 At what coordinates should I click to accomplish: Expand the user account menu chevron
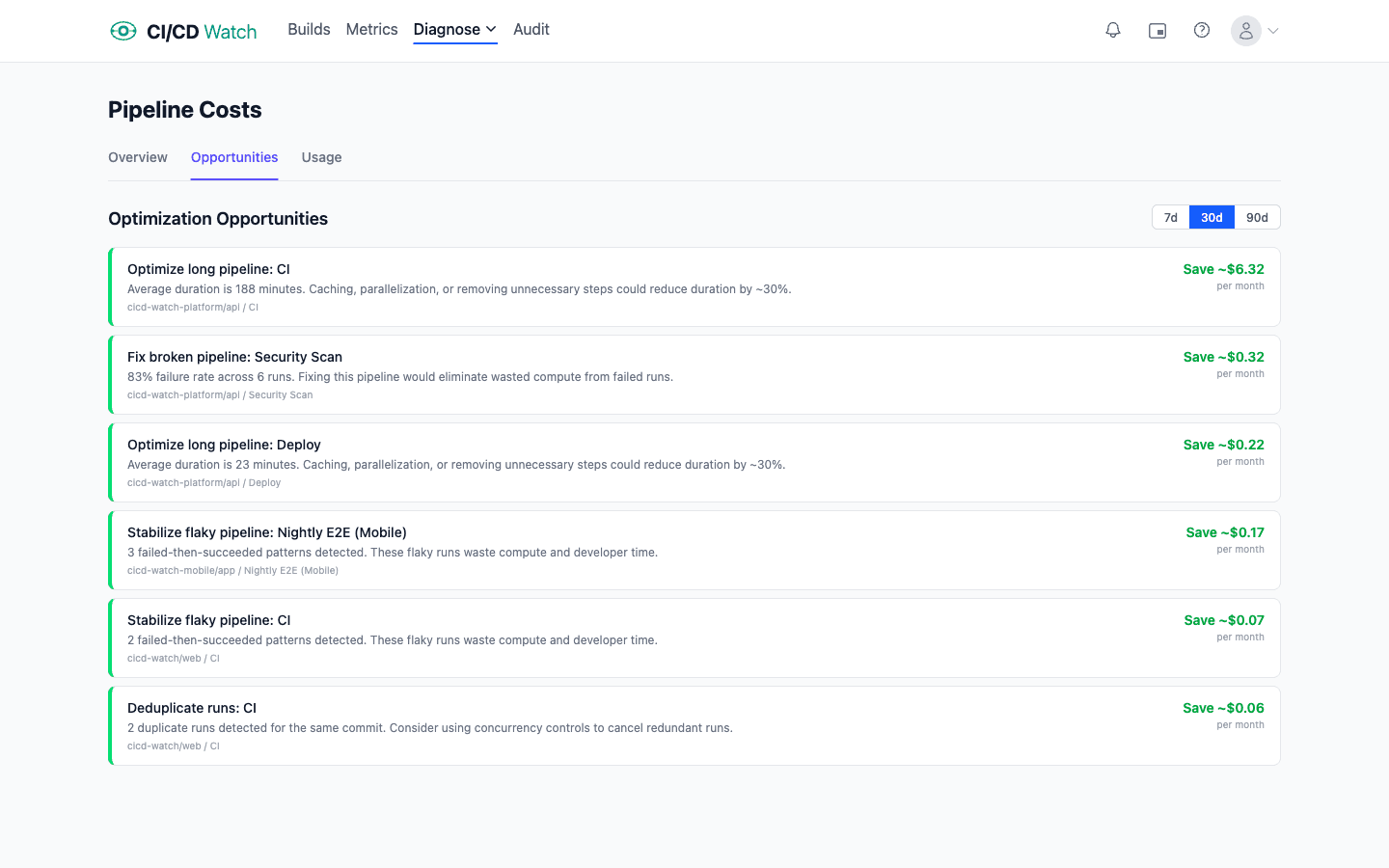point(1273,31)
